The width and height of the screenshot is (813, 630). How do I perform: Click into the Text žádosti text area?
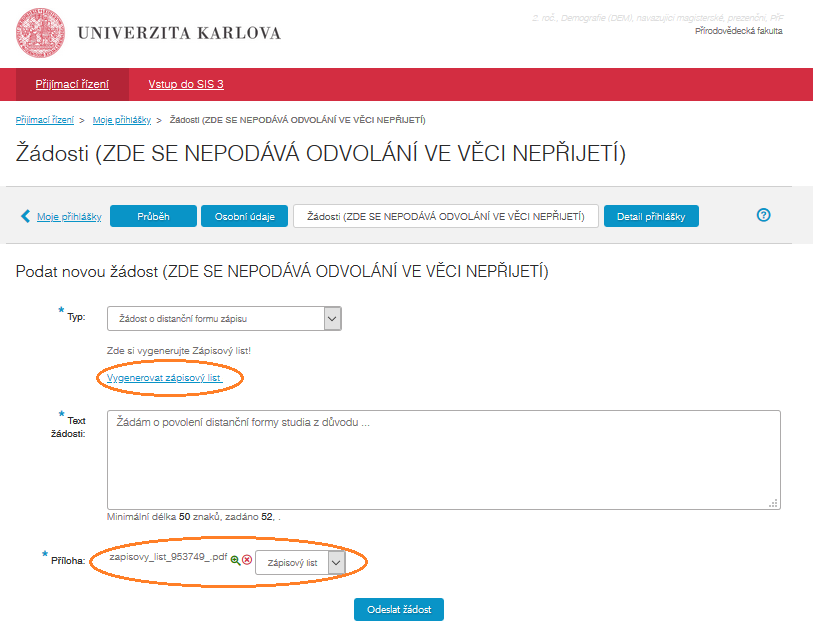tap(443, 460)
